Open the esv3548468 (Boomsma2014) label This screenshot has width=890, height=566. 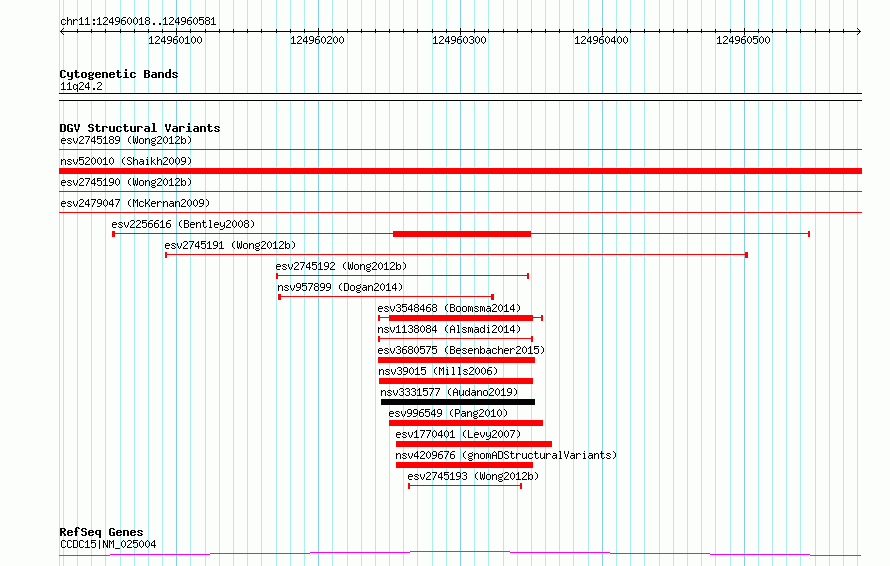tap(449, 308)
